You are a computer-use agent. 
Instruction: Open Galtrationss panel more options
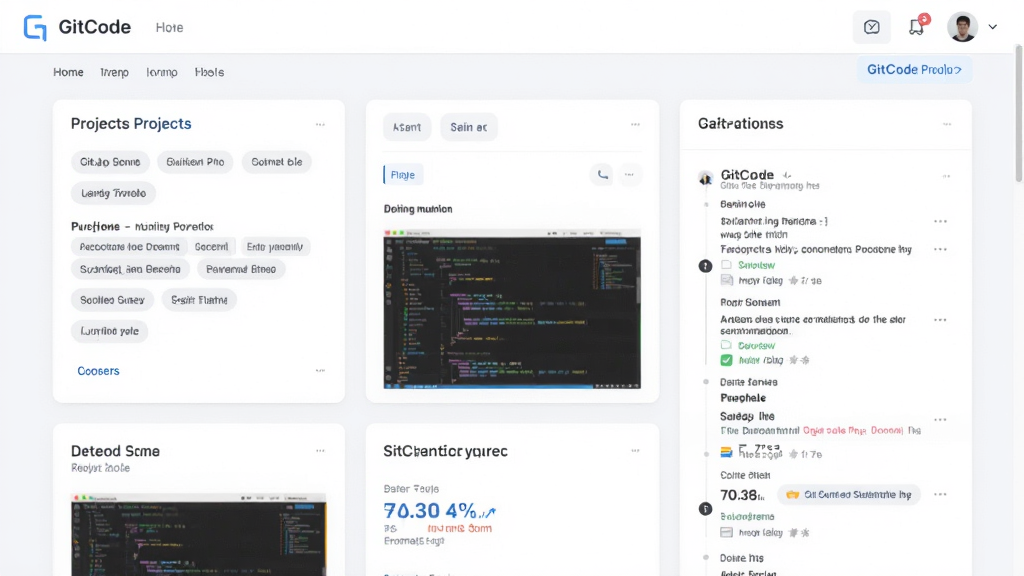click(947, 124)
